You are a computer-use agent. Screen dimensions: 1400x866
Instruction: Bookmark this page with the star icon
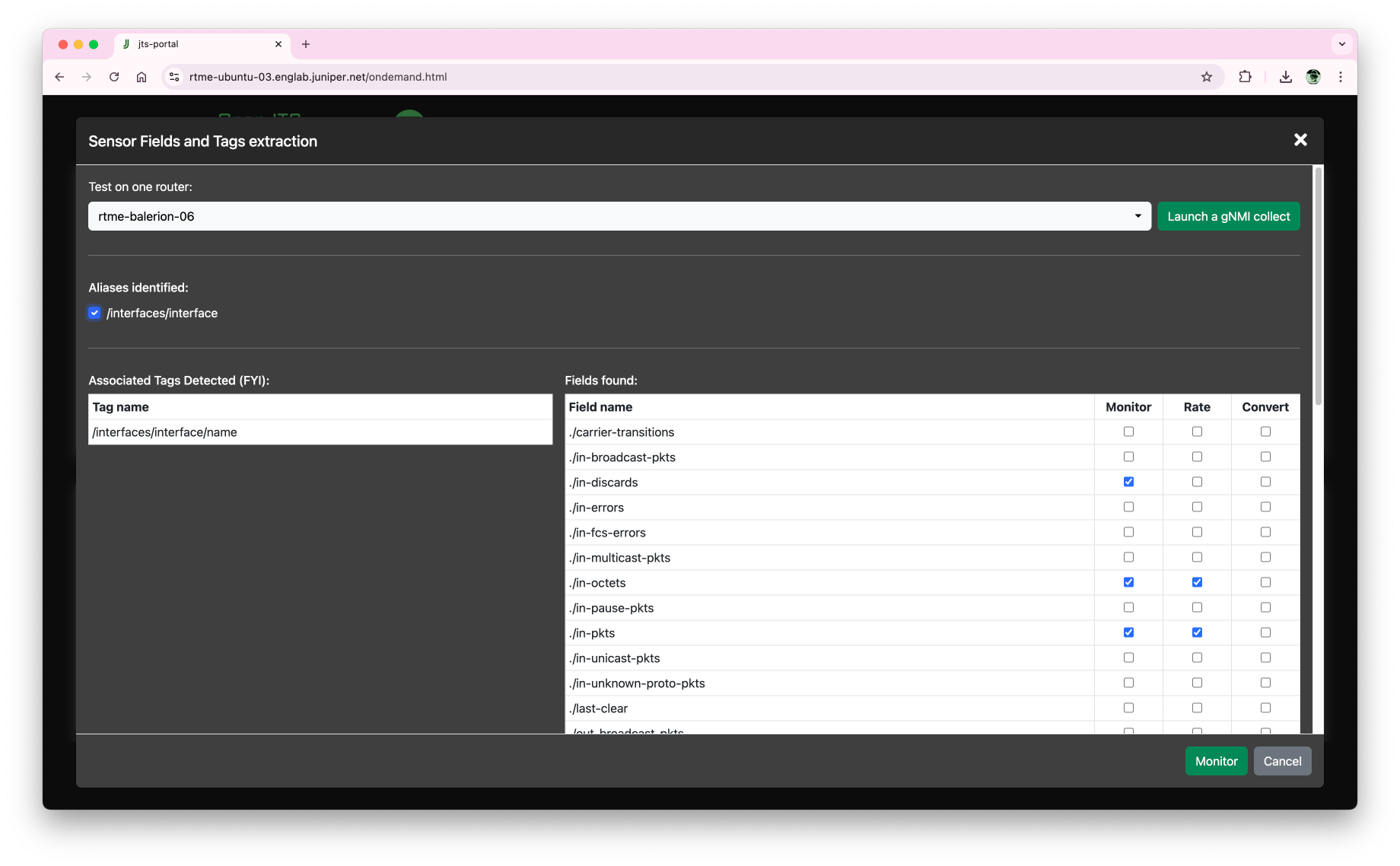tap(1206, 77)
